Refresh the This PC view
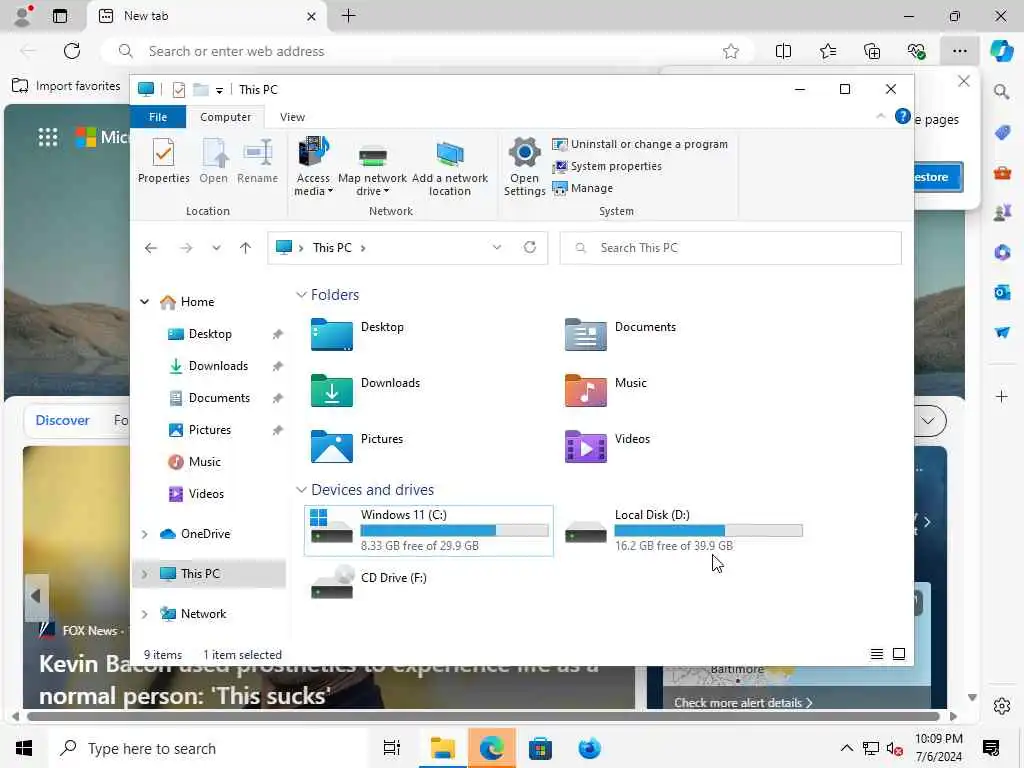The height and width of the screenshot is (768, 1024). 530,247
